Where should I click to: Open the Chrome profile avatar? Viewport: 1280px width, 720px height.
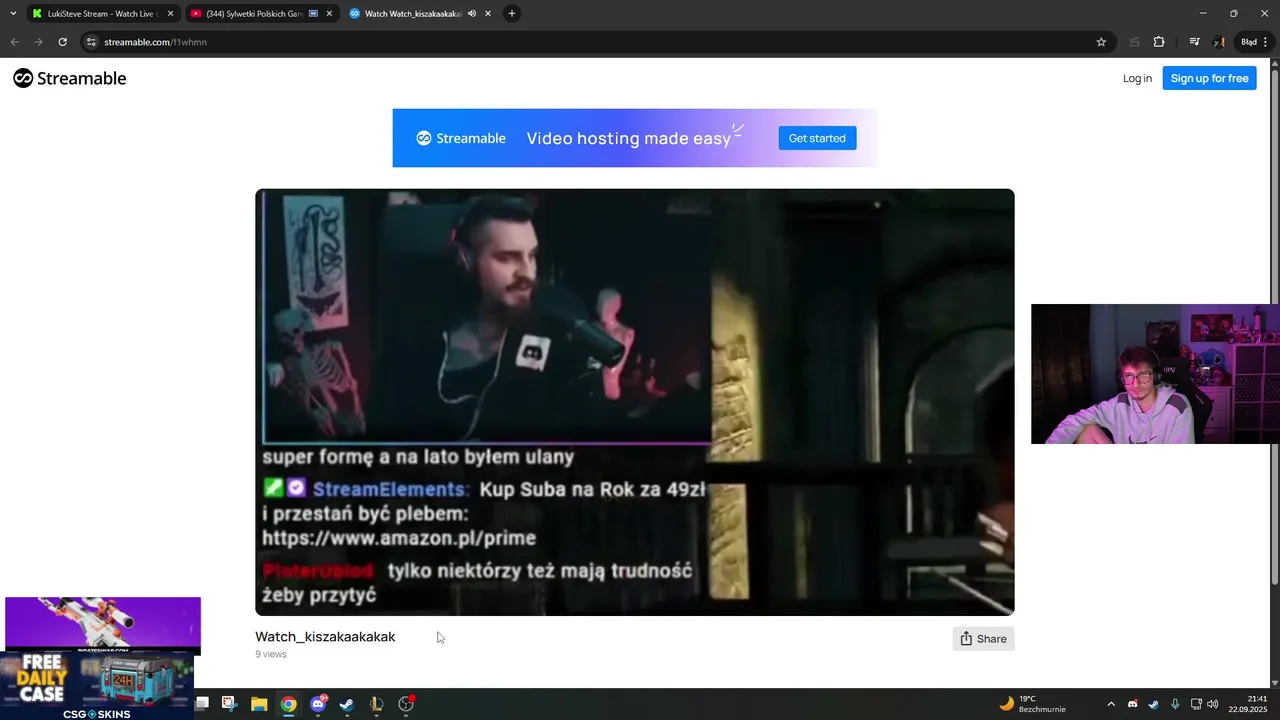click(1219, 42)
